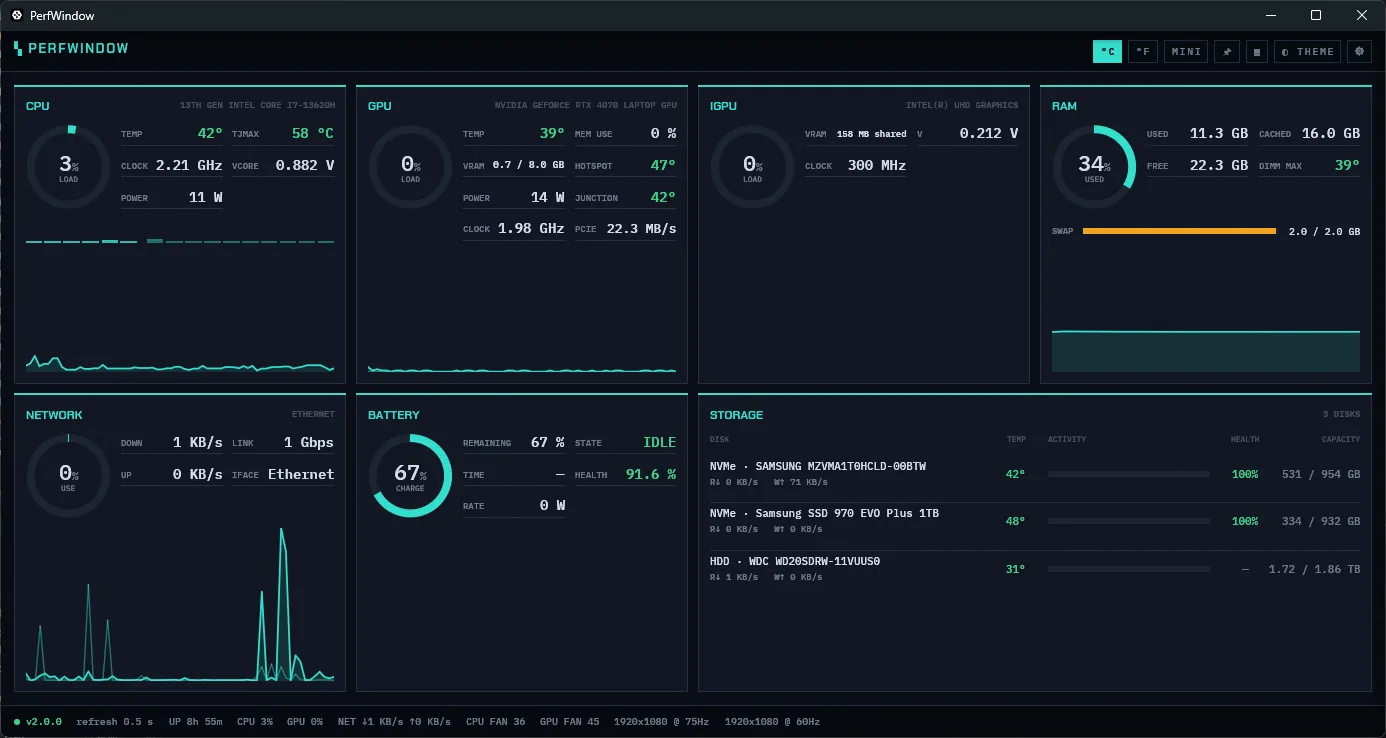Image resolution: width=1386 pixels, height=738 pixels.
Task: Click the pin window icon
Action: [x=1227, y=52]
